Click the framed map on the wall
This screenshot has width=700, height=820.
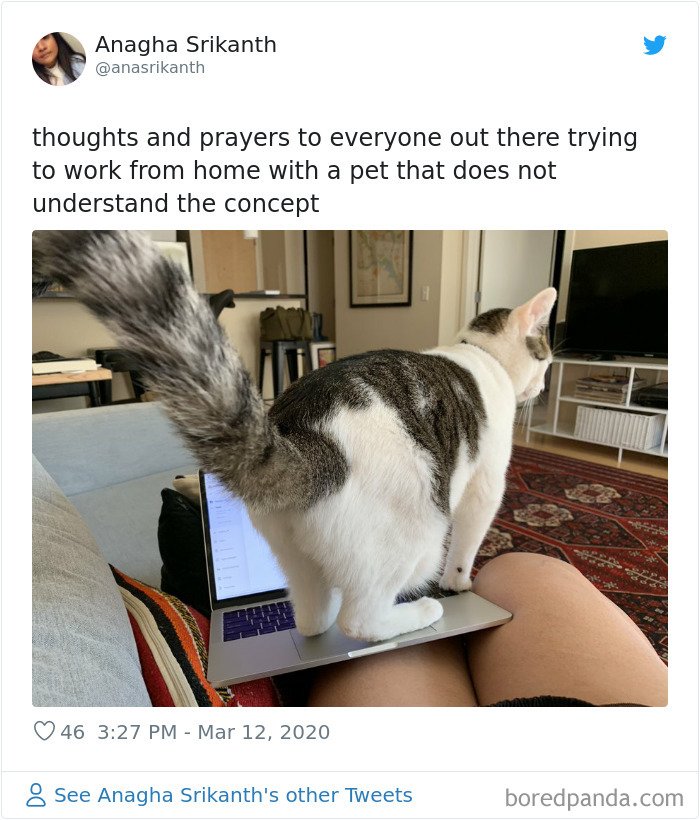[x=381, y=268]
